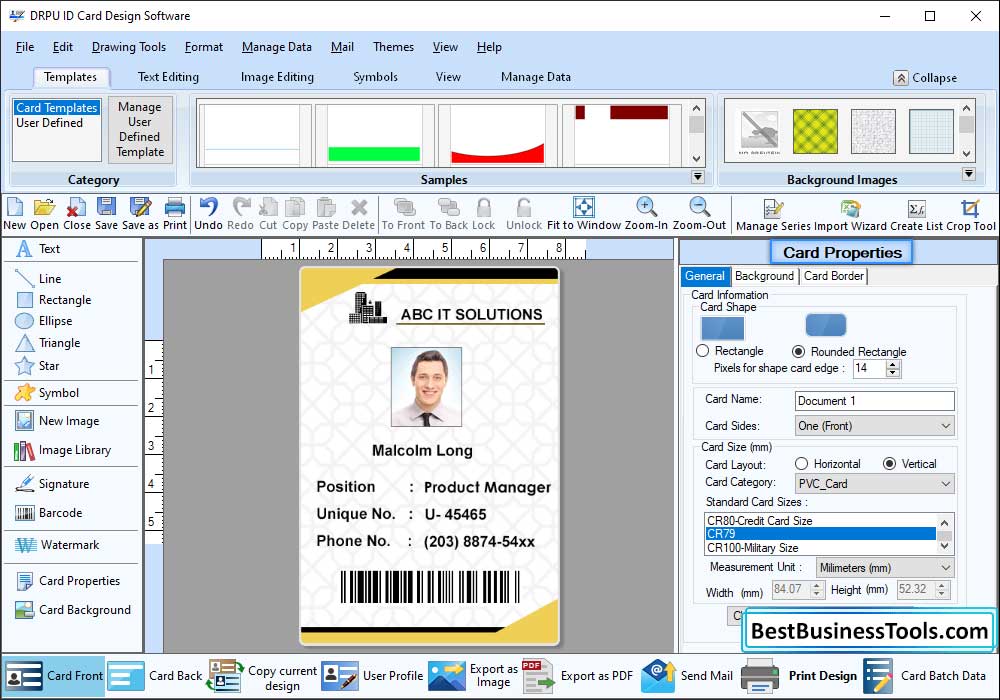Viewport: 1000px width, 700px height.
Task: Click the New document icon
Action: pyautogui.click(x=15, y=214)
